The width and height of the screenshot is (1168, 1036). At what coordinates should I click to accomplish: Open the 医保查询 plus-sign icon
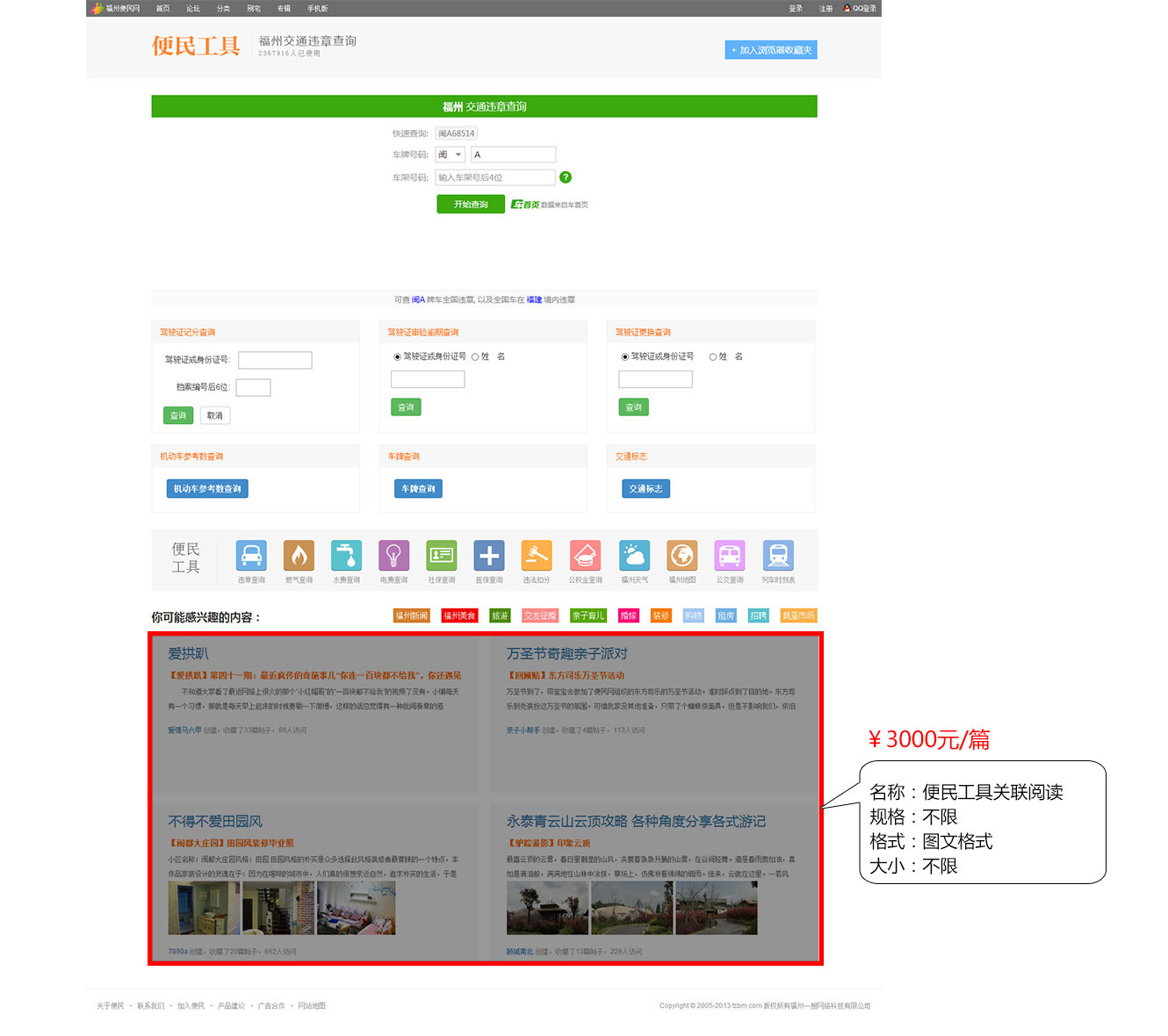(x=489, y=556)
